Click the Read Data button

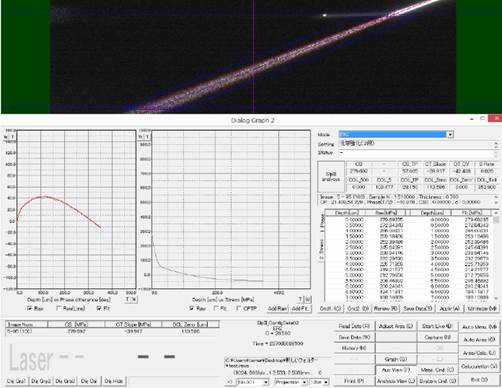click(354, 326)
